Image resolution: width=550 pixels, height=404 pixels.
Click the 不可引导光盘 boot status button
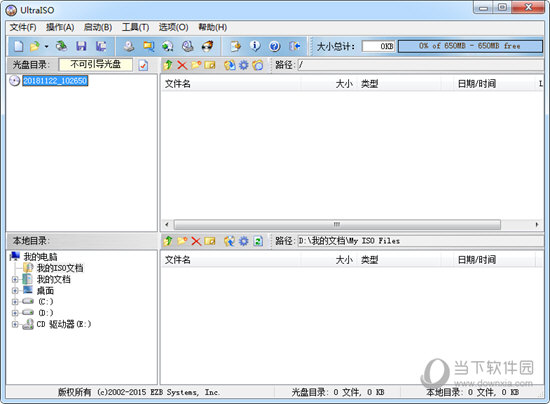click(96, 65)
